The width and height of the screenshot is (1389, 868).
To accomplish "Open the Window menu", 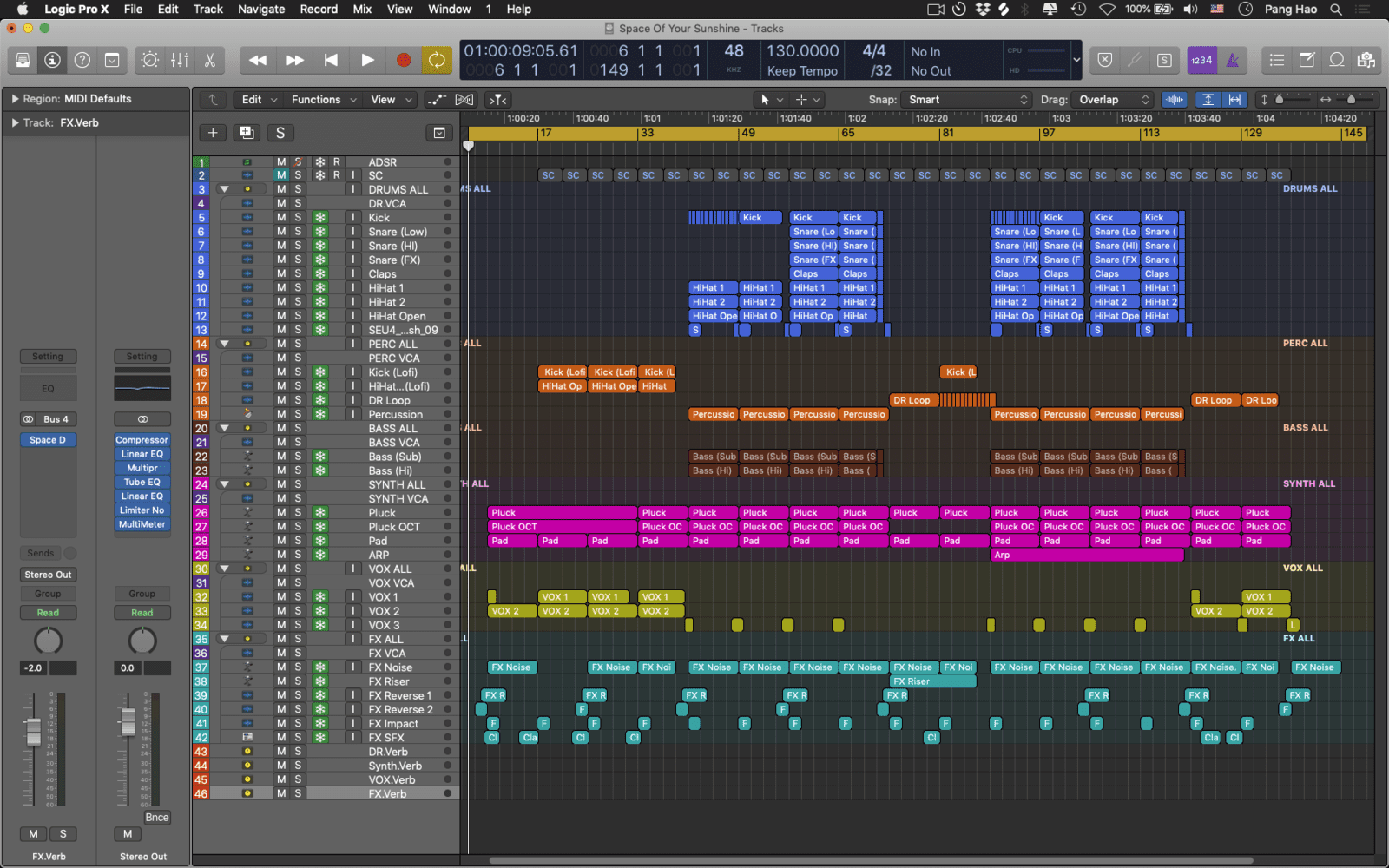I will [450, 9].
